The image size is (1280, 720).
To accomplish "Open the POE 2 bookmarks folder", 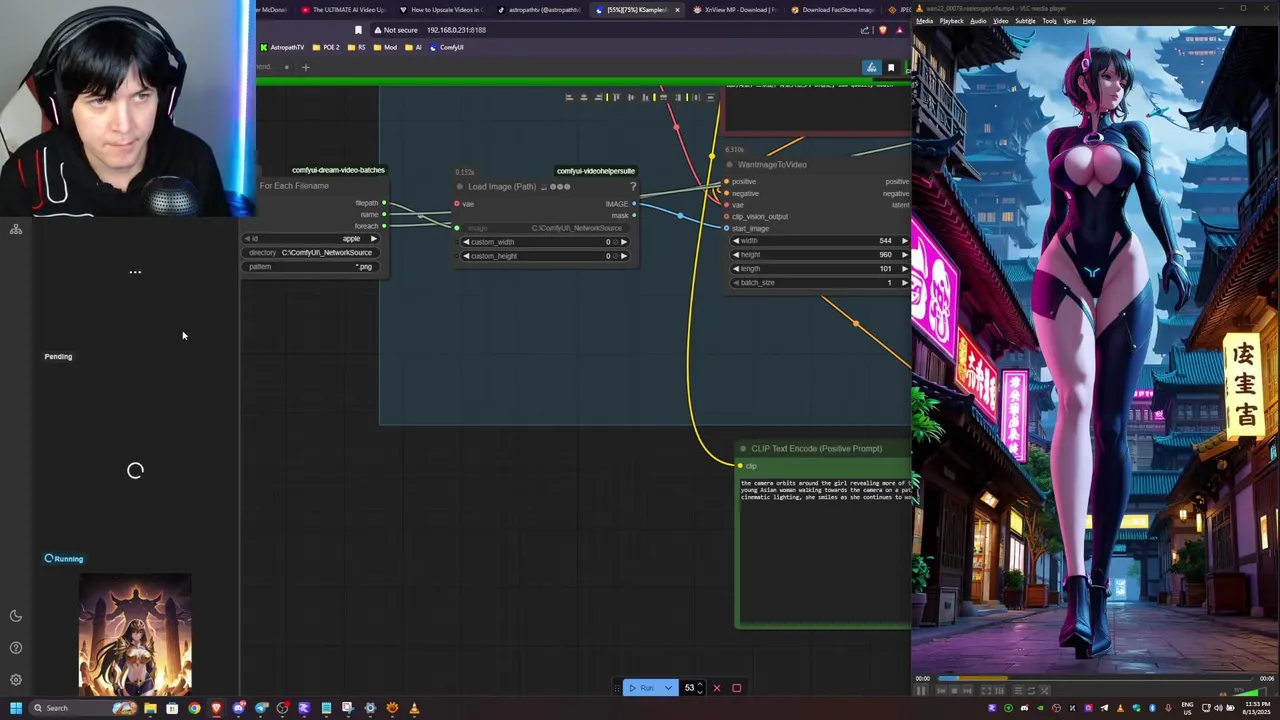I will pos(326,47).
